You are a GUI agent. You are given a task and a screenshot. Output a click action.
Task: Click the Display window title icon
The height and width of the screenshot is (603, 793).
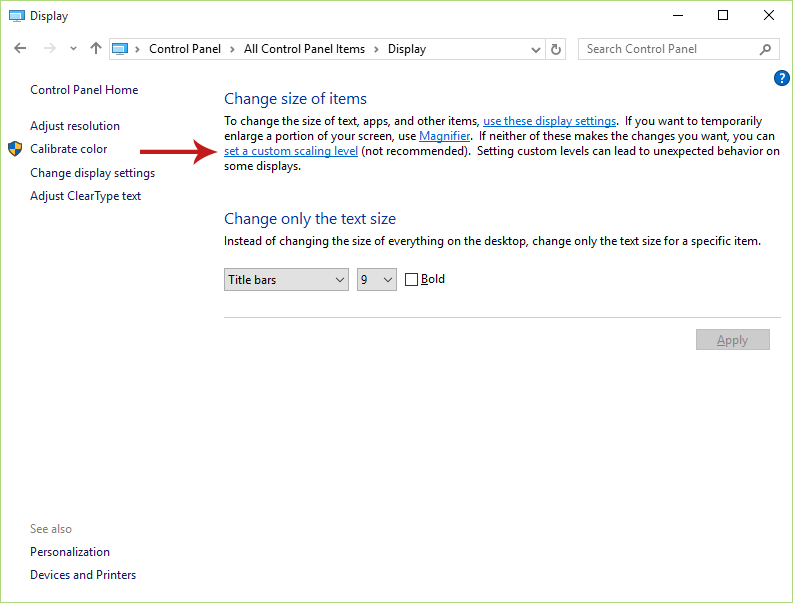point(17,16)
